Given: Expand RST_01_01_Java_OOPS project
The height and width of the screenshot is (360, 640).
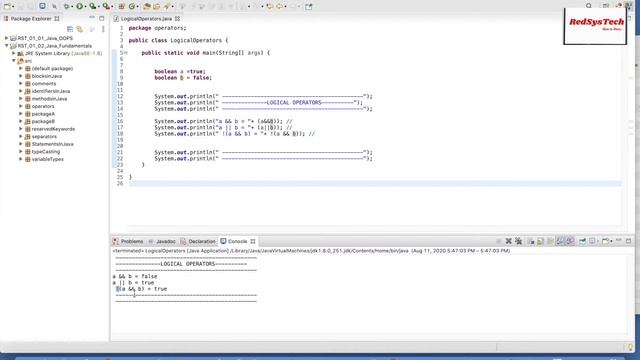Looking at the screenshot, I should [7, 38].
